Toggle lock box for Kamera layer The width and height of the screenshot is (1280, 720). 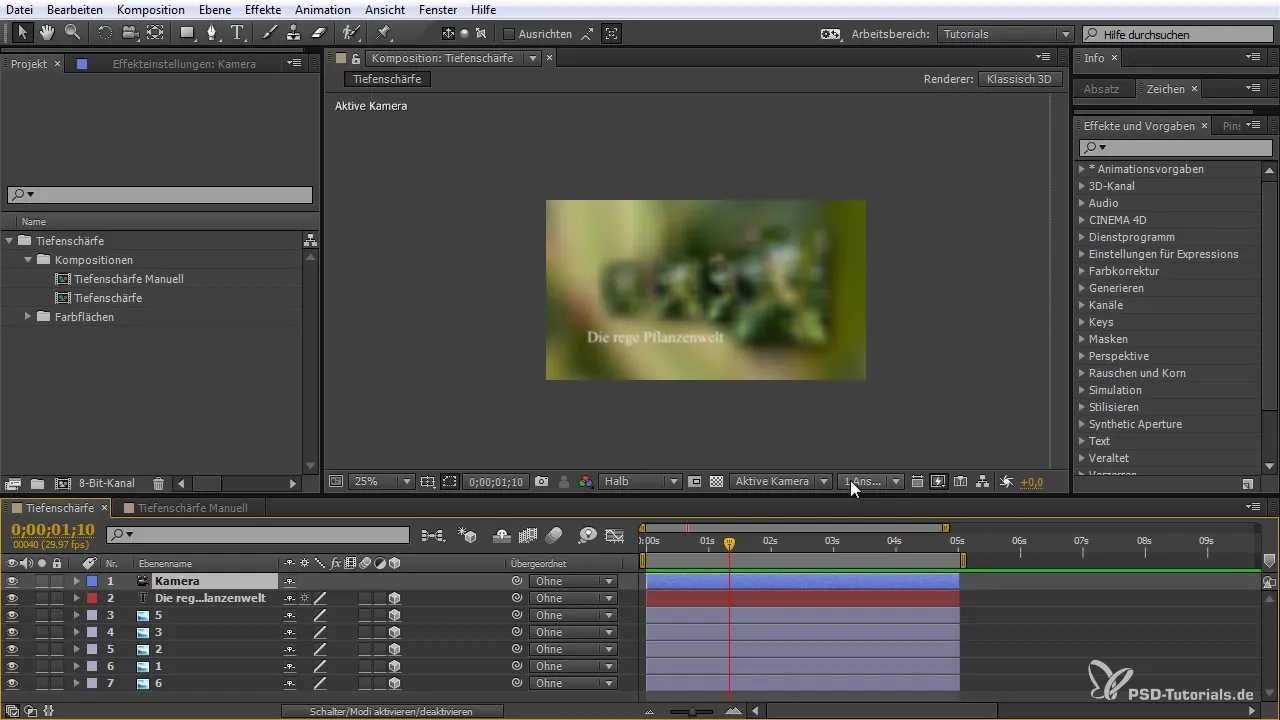57,581
